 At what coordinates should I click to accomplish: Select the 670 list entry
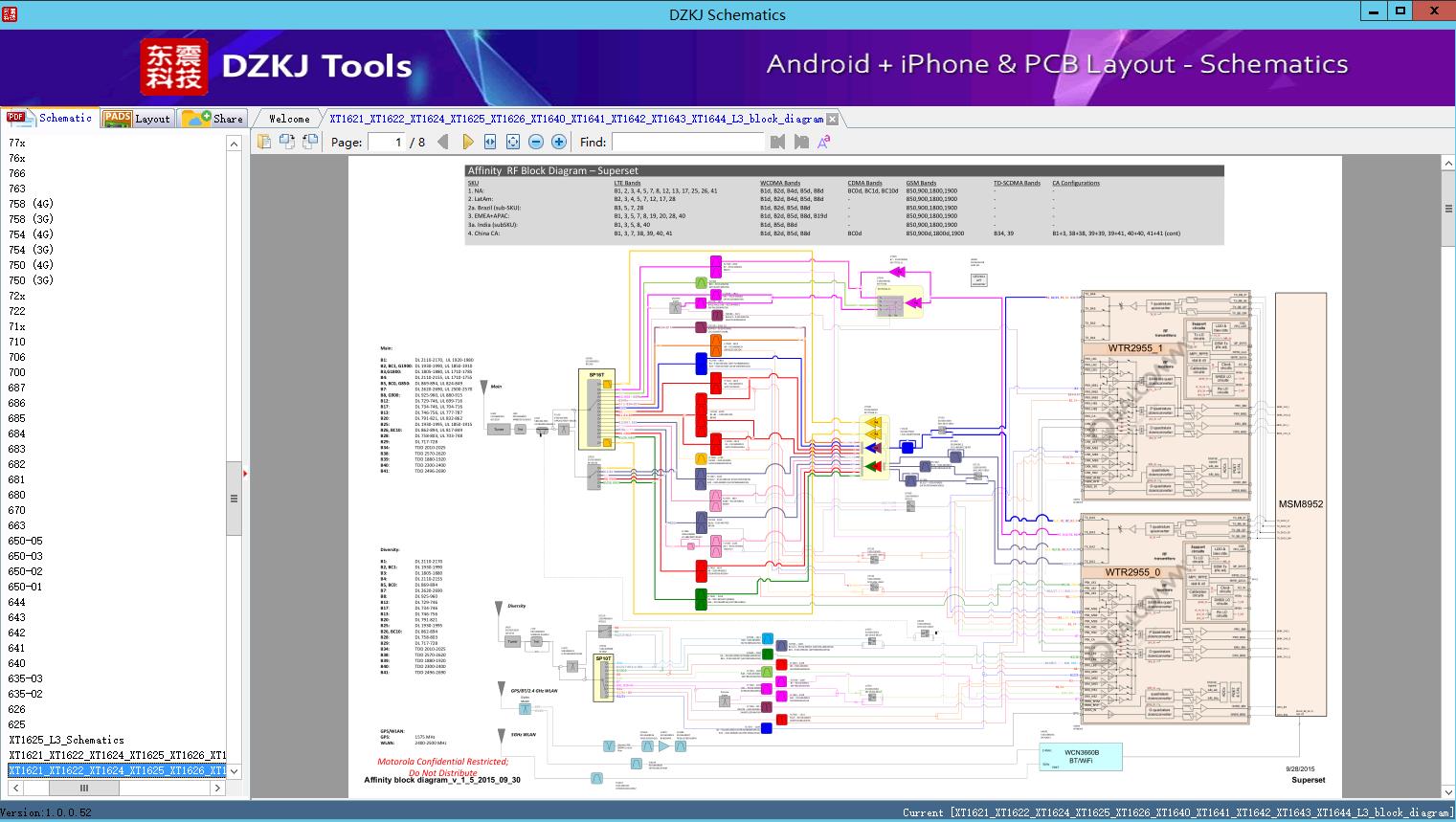(x=17, y=510)
